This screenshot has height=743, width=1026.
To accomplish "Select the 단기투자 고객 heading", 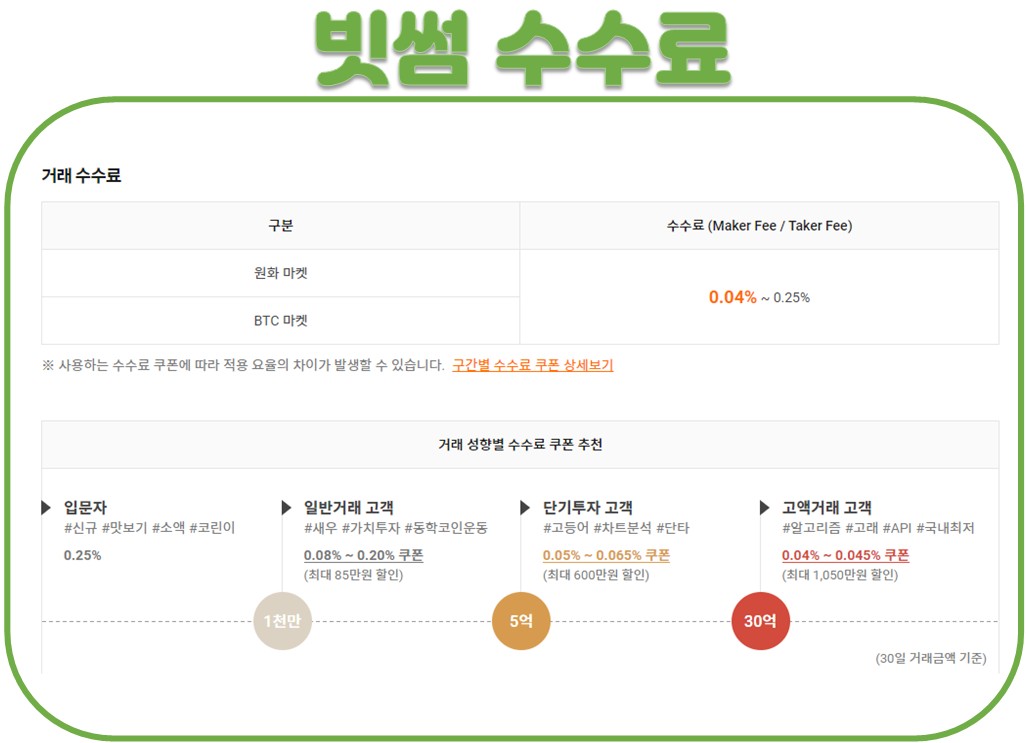I will point(588,508).
